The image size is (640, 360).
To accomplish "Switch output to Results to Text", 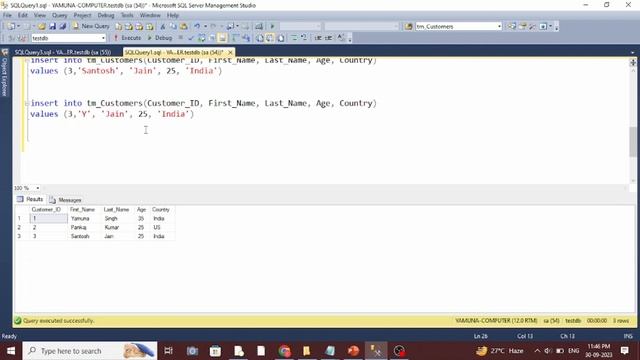I will [x=260, y=38].
